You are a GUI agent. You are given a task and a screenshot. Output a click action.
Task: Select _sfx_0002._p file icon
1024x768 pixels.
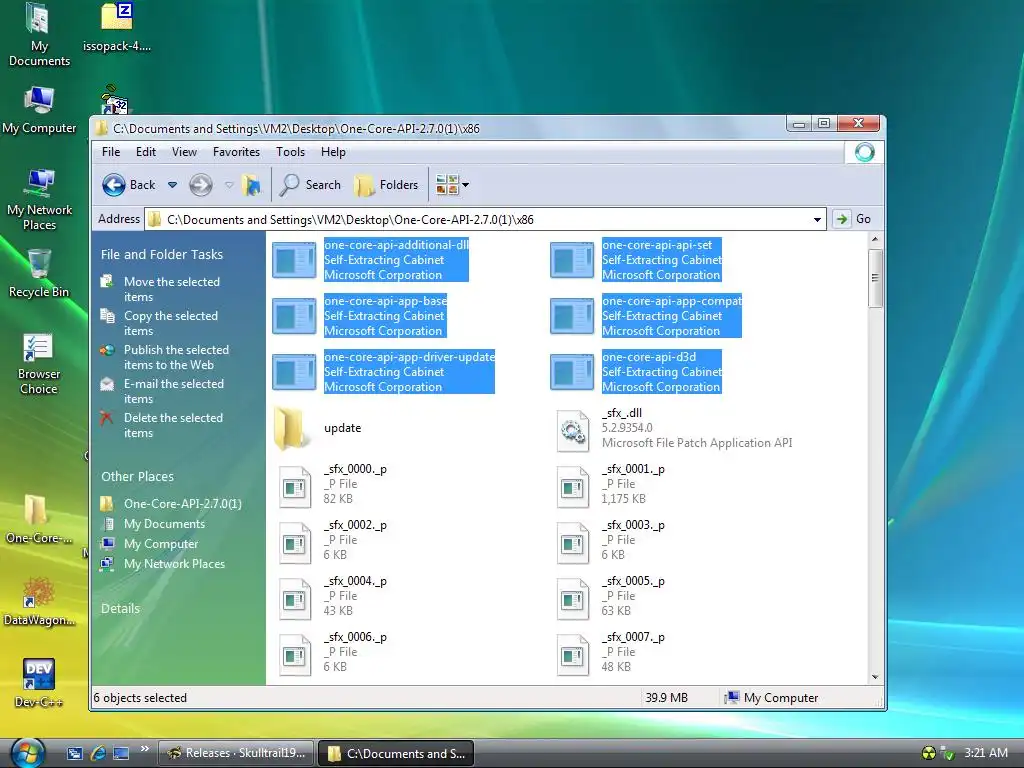click(295, 543)
